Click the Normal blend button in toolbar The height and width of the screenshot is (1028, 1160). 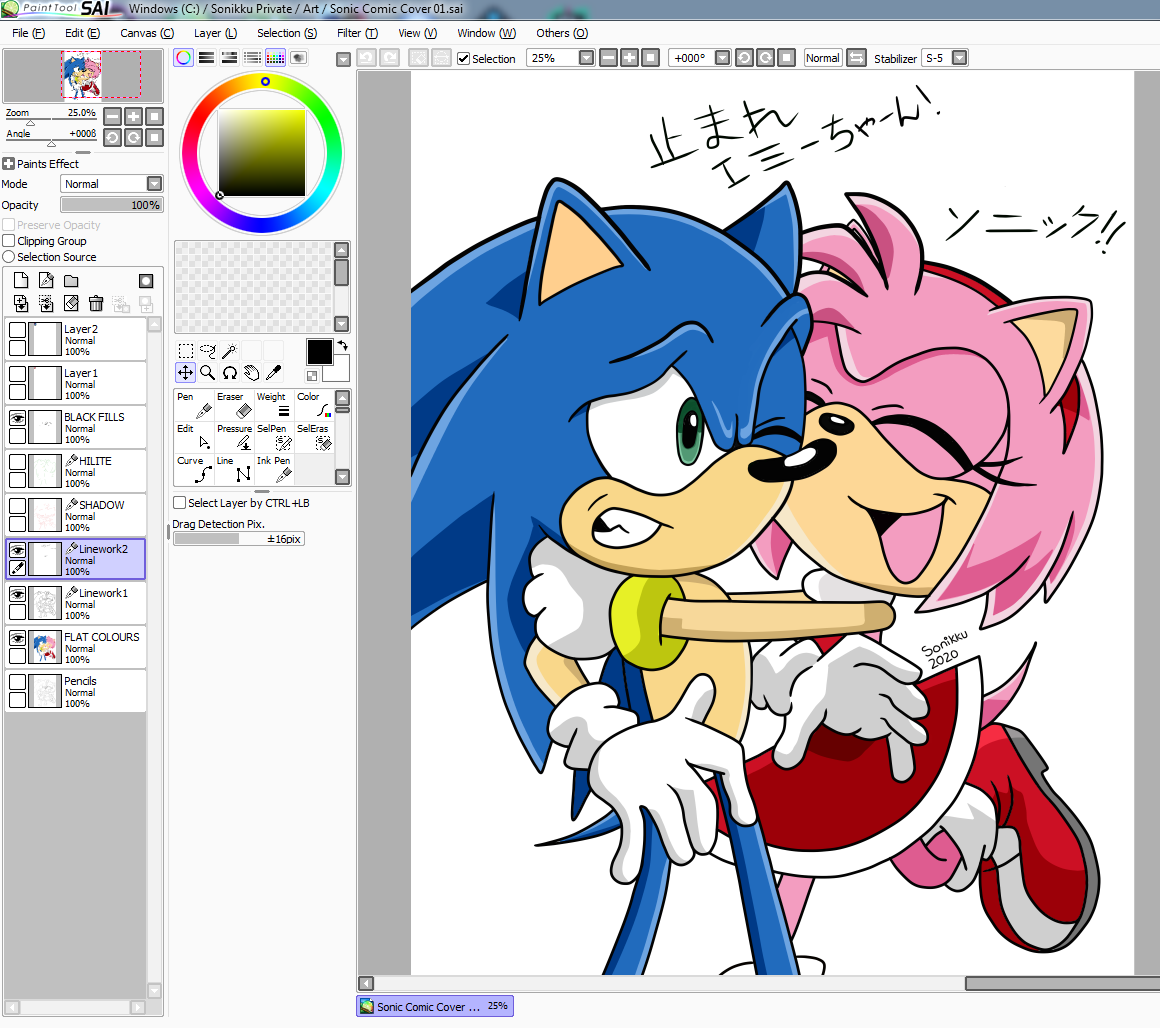pyautogui.click(x=823, y=58)
